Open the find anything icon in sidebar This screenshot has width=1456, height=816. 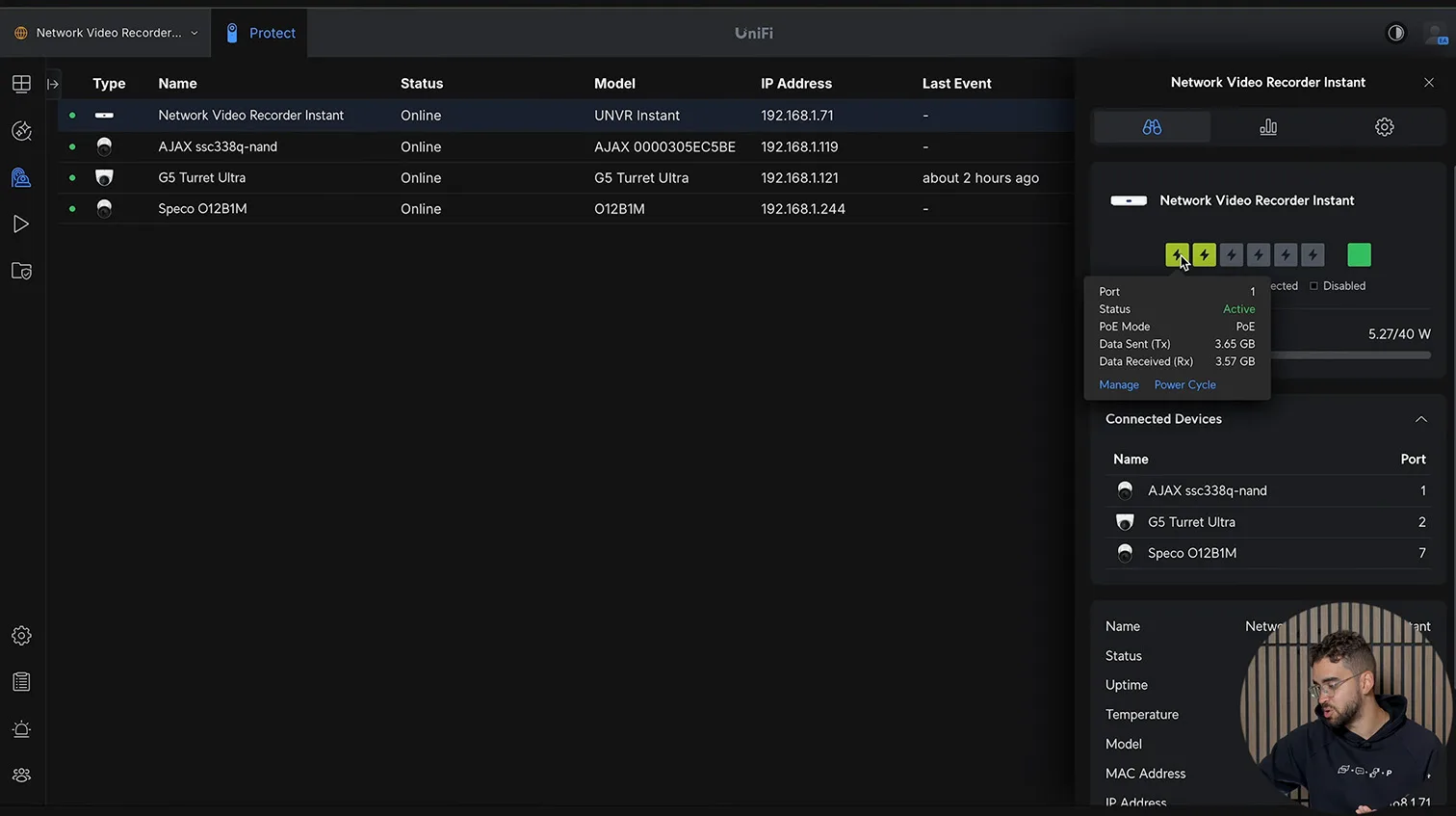click(x=21, y=131)
